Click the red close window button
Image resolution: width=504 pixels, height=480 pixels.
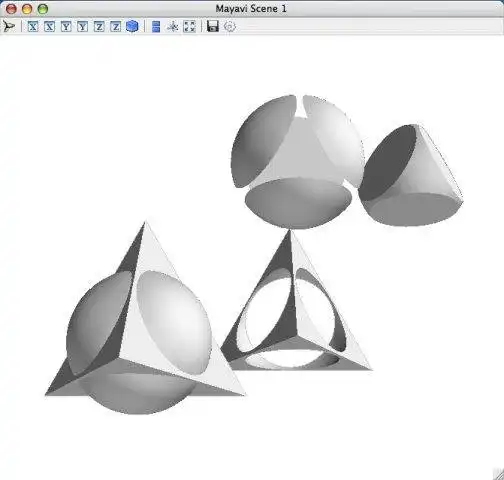(11, 9)
